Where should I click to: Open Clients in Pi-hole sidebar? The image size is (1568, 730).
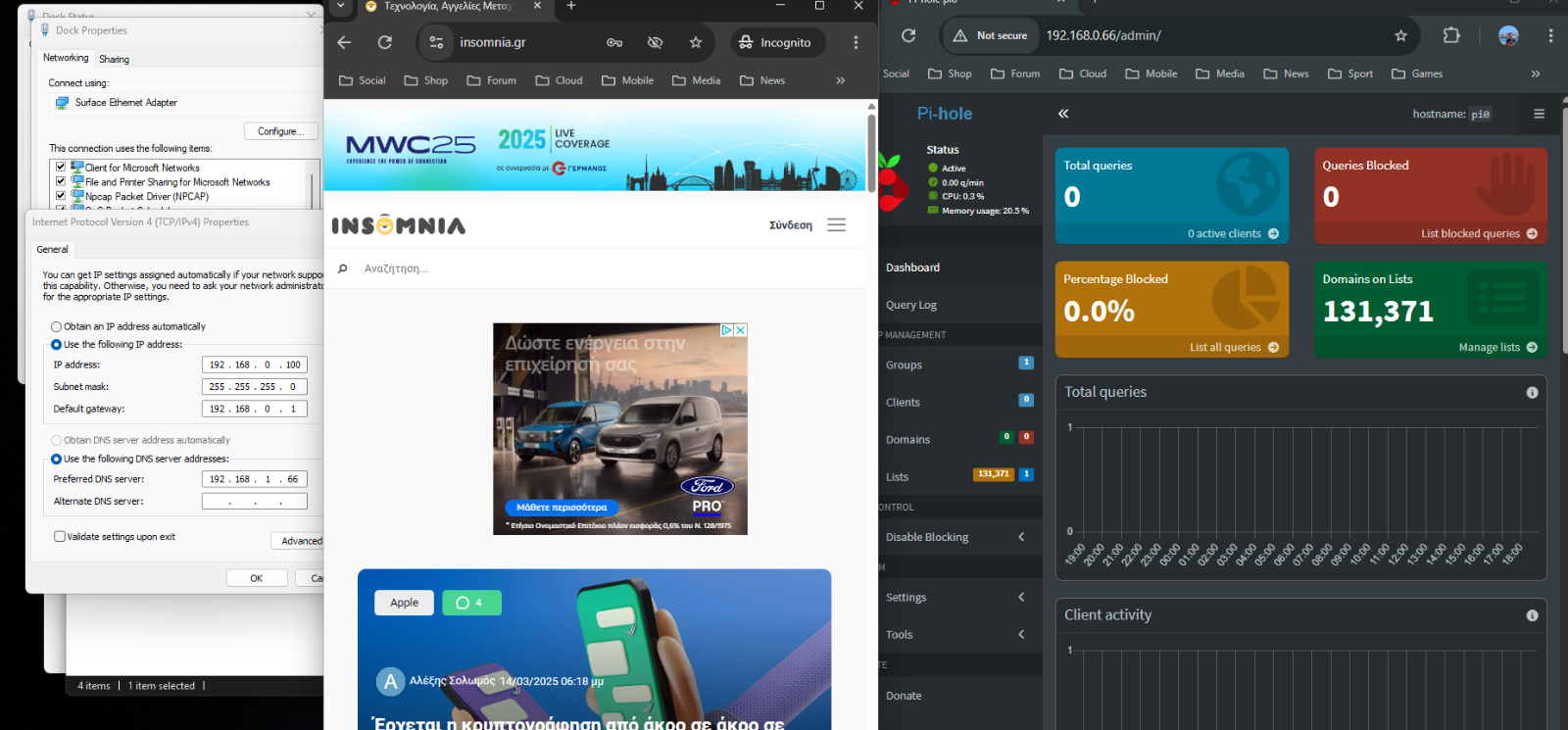(x=903, y=402)
